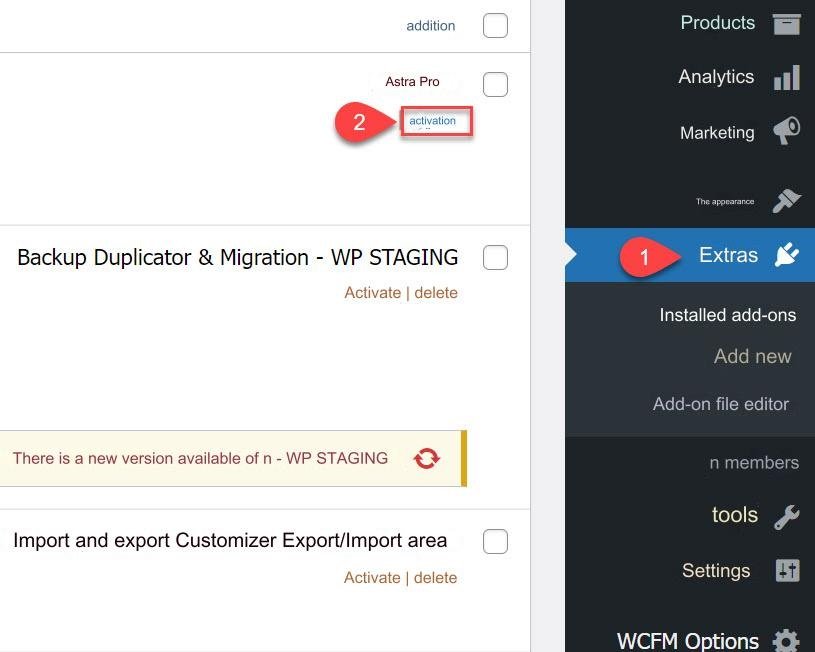Click the WCFM Options gear icon
815x652 pixels.
[786, 640]
